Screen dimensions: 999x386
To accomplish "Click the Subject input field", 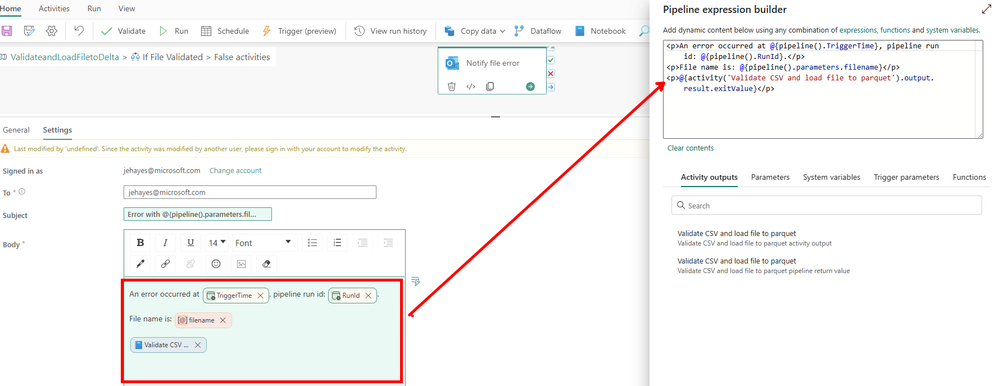I will coord(198,215).
